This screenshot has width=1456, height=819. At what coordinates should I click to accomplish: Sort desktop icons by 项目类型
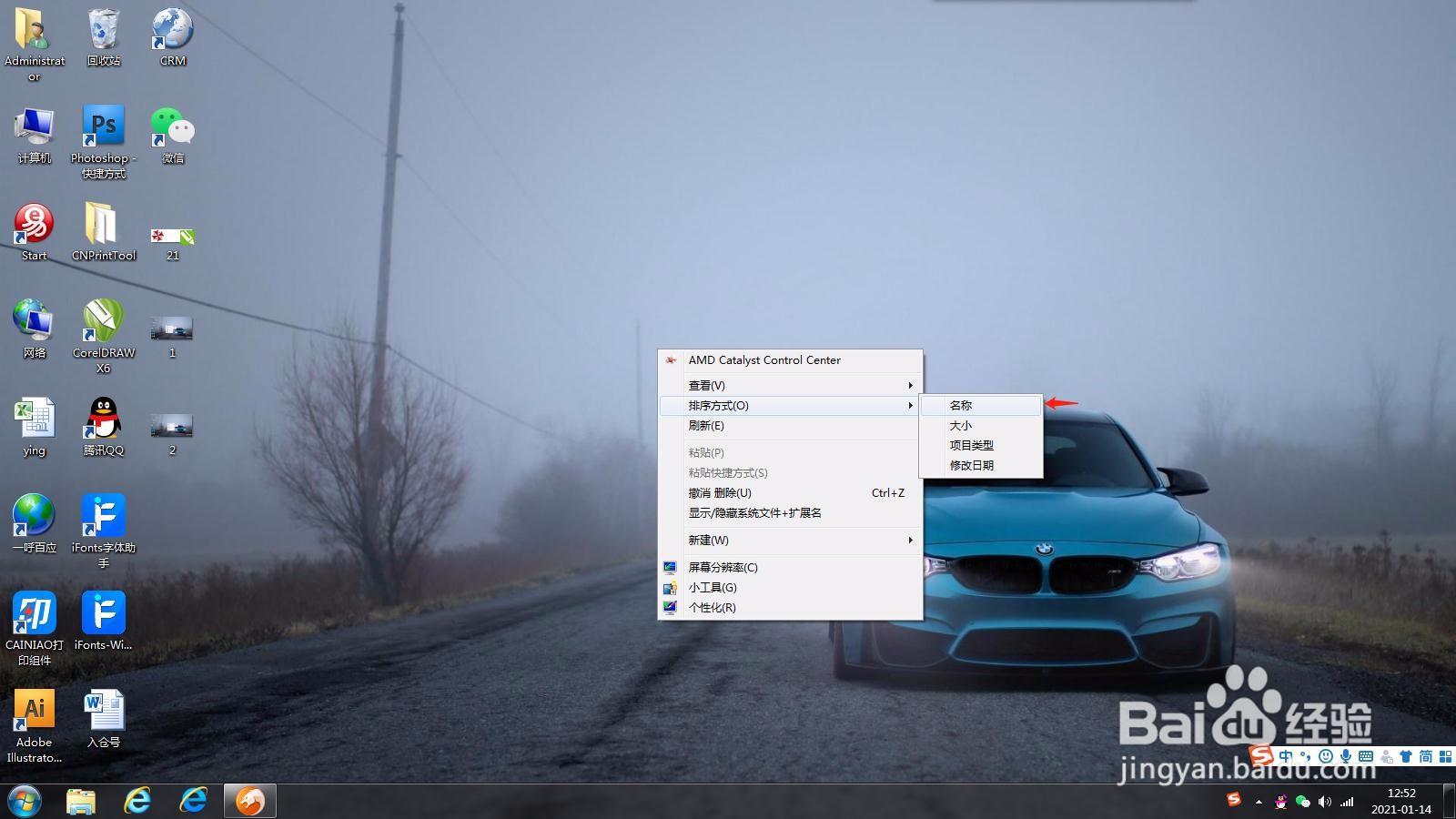pyautogui.click(x=981, y=446)
